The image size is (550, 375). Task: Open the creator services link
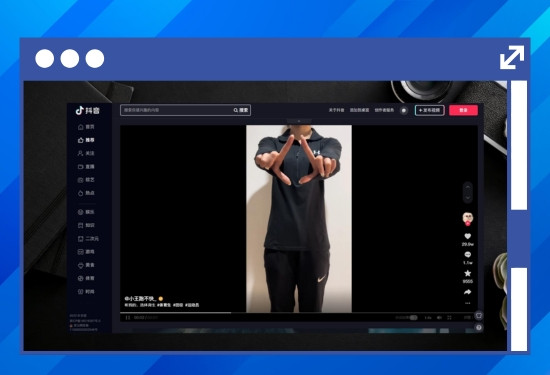384,110
